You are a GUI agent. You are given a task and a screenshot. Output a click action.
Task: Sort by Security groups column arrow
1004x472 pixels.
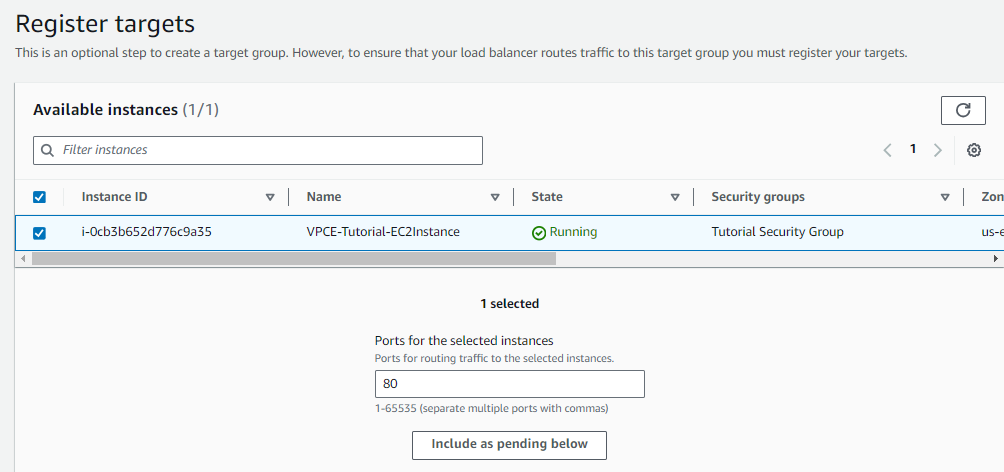pos(945,197)
